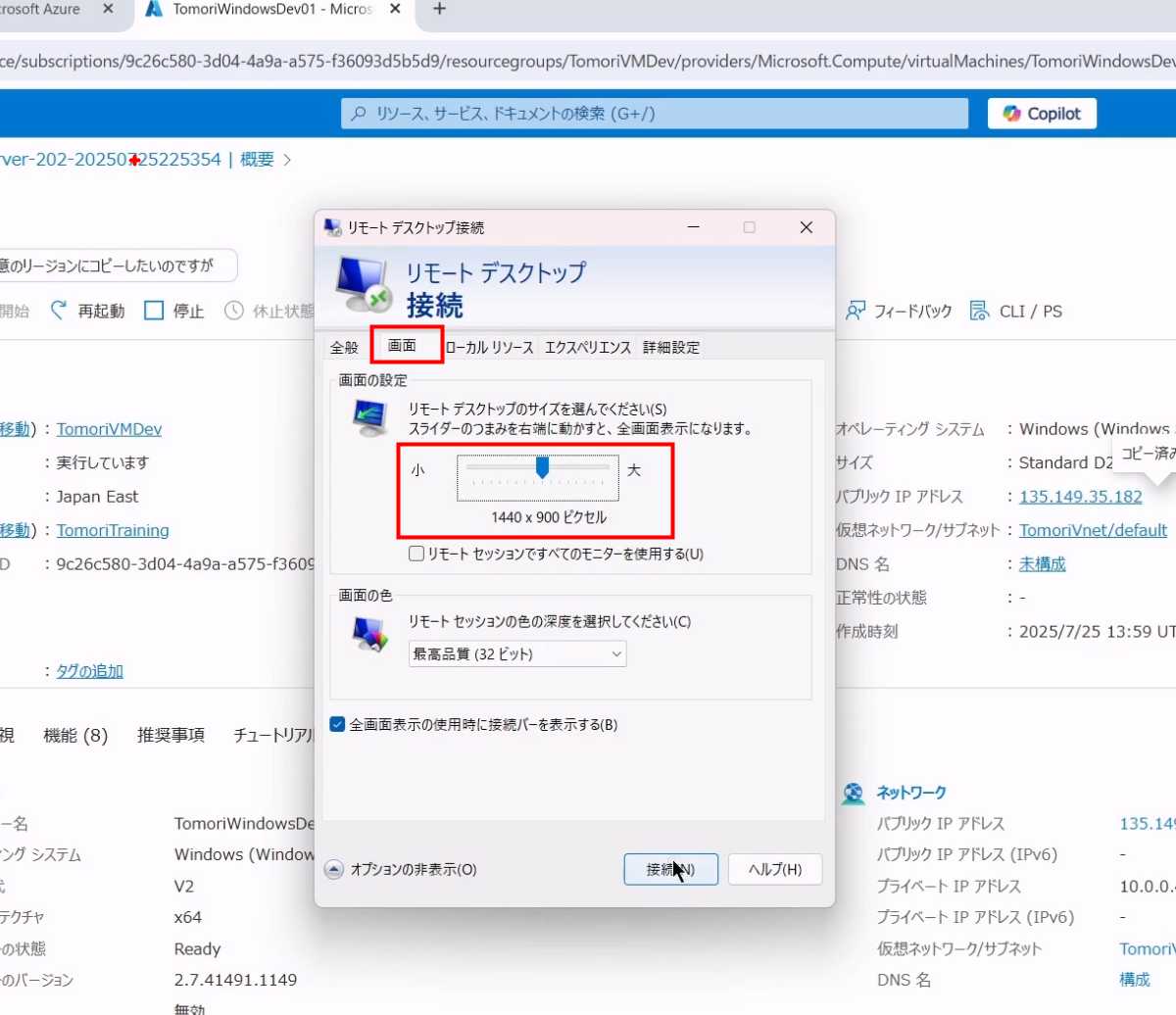Click the CLI / PS icon
Viewport: 1176px width, 1015px height.
coord(979,311)
